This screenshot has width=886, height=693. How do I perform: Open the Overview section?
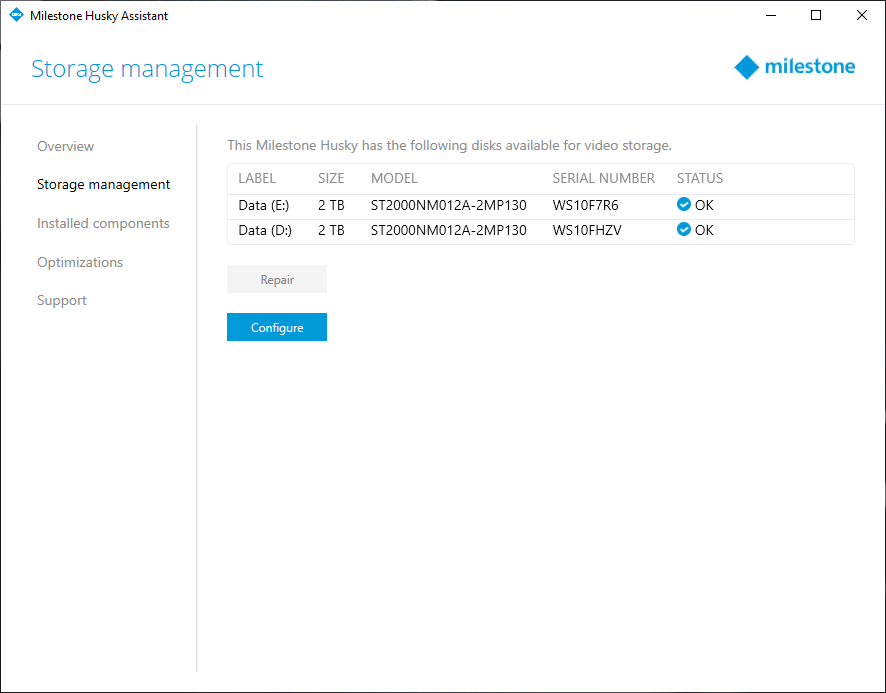pyautogui.click(x=66, y=146)
